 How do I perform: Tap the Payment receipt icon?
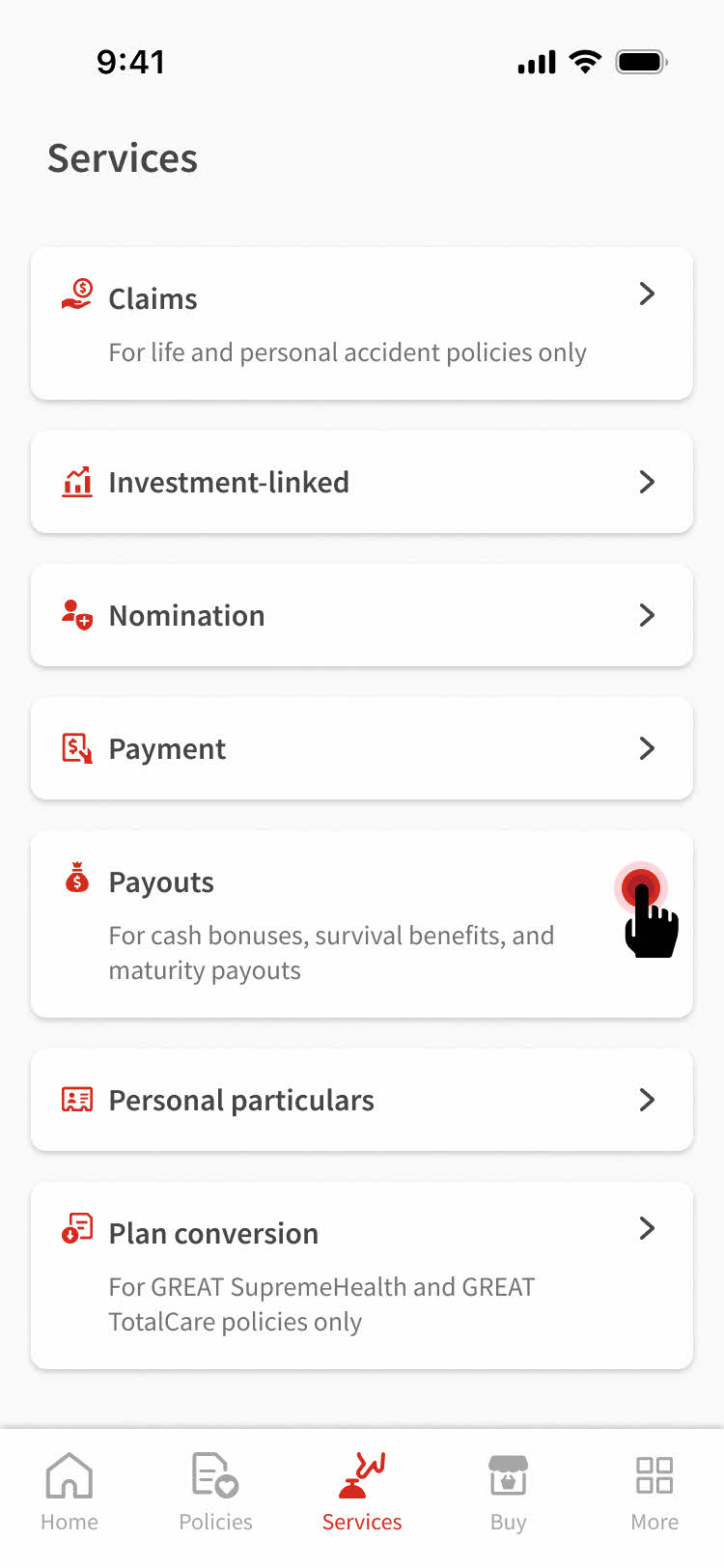[x=77, y=748]
